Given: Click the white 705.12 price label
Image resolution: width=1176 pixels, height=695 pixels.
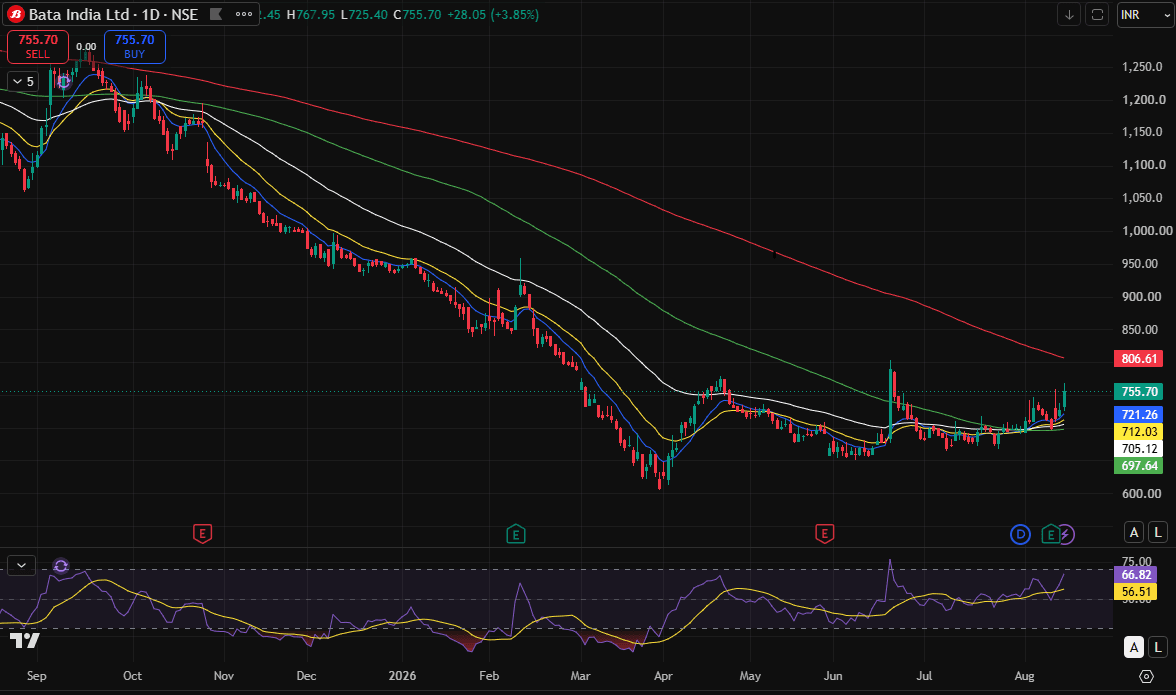Looking at the screenshot, I should tap(1139, 448).
